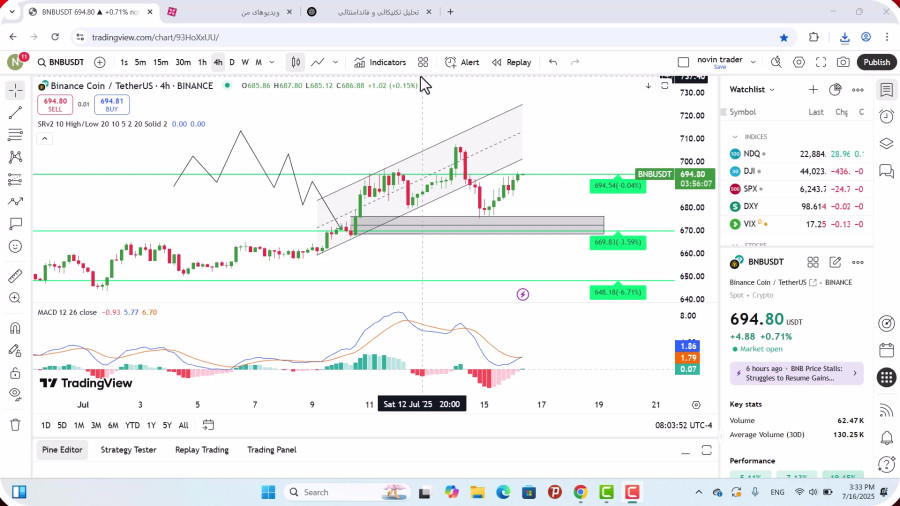Expand the chart type dropdown arrow
This screenshot has height=506, width=900.
click(336, 62)
